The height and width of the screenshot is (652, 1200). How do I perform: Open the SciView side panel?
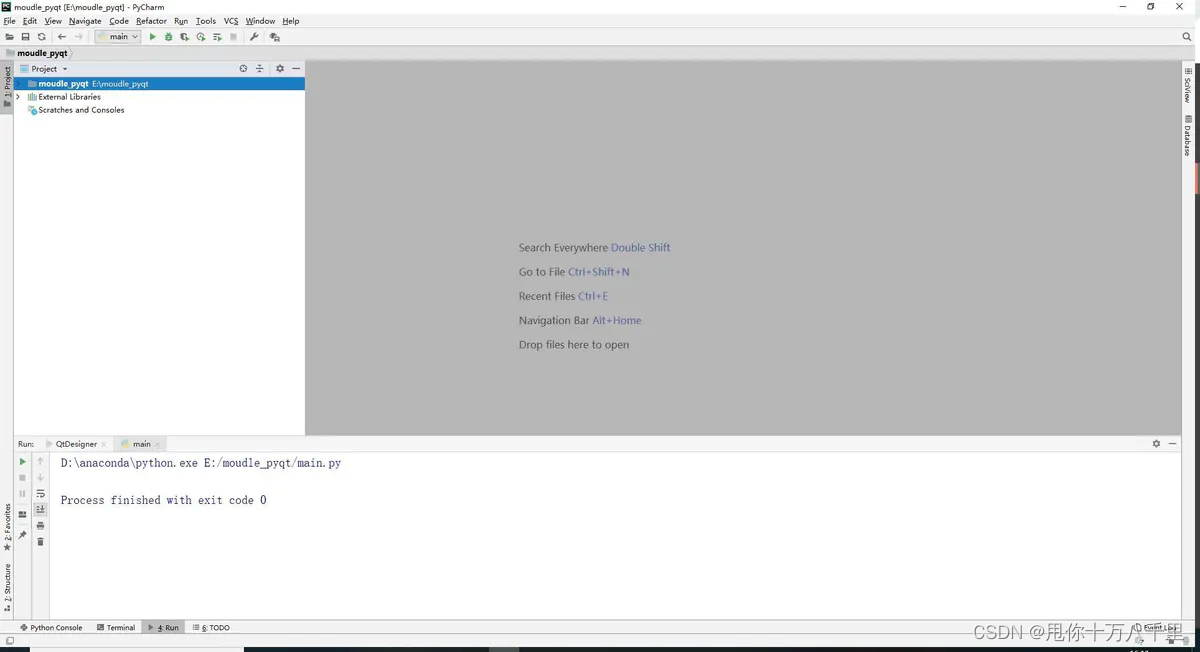tap(1188, 84)
